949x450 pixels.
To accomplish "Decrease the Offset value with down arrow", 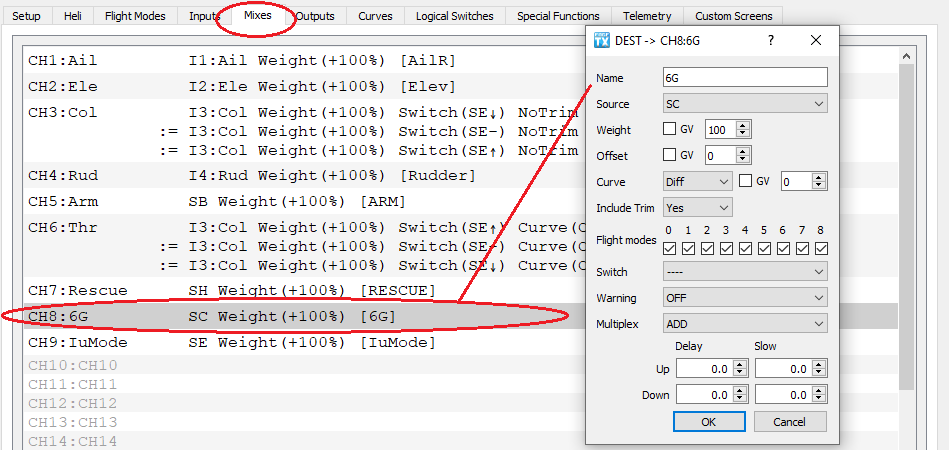I will tap(743, 160).
